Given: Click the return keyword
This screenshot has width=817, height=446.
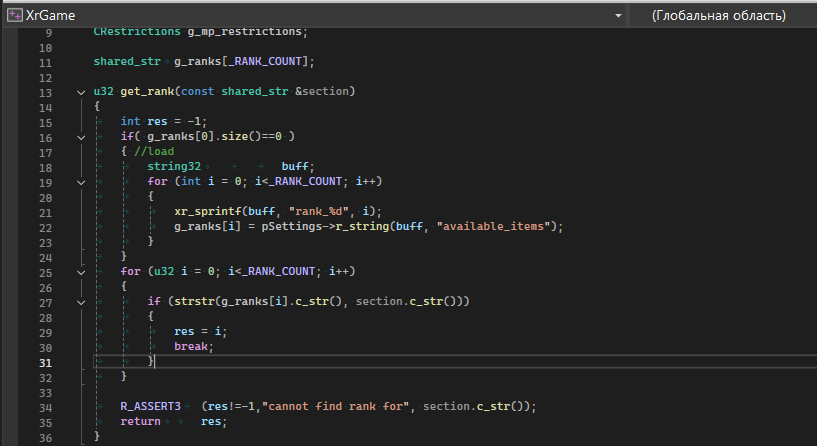Looking at the screenshot, I should point(140,421).
